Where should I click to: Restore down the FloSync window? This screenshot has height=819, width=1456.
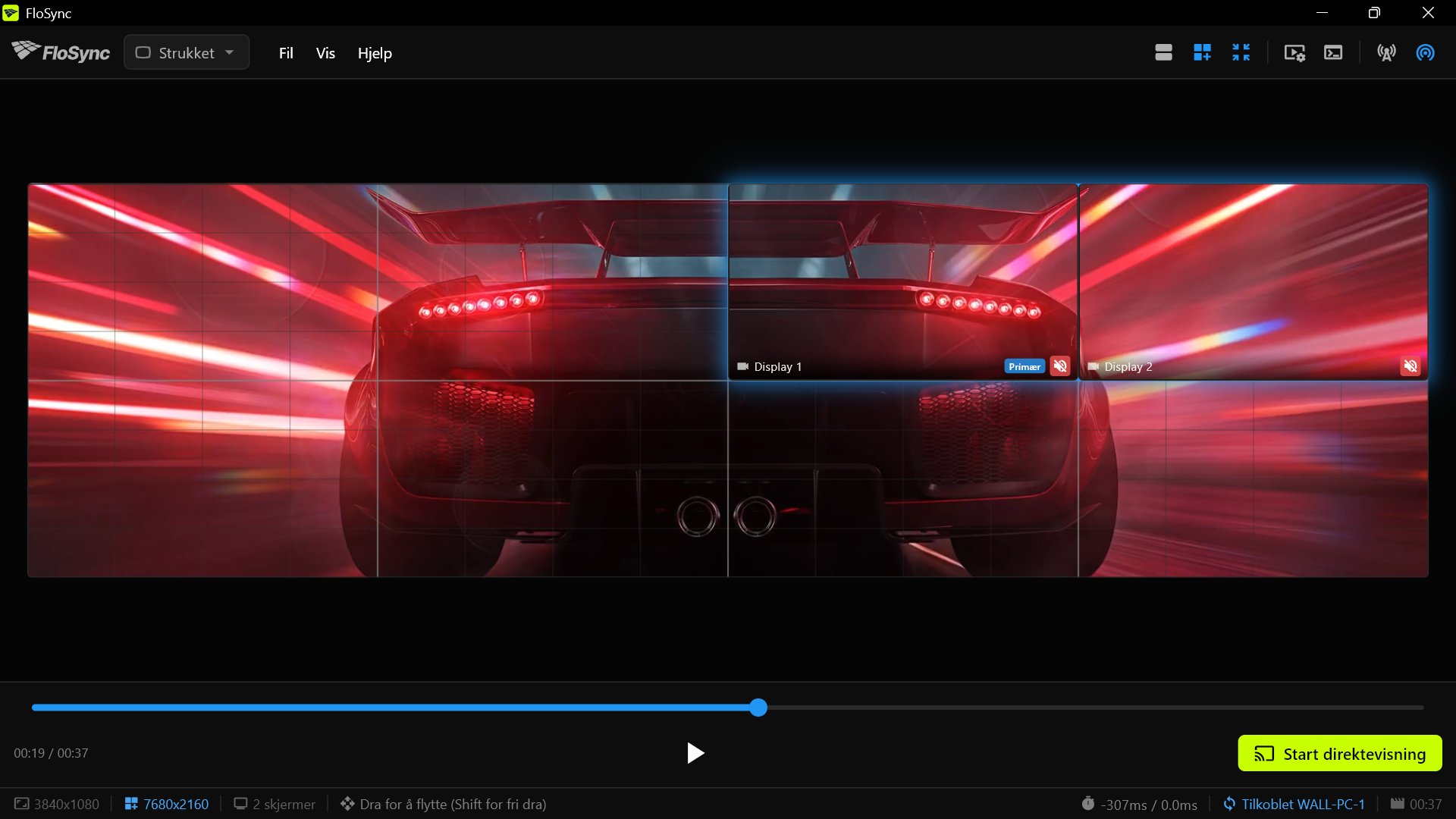1374,13
